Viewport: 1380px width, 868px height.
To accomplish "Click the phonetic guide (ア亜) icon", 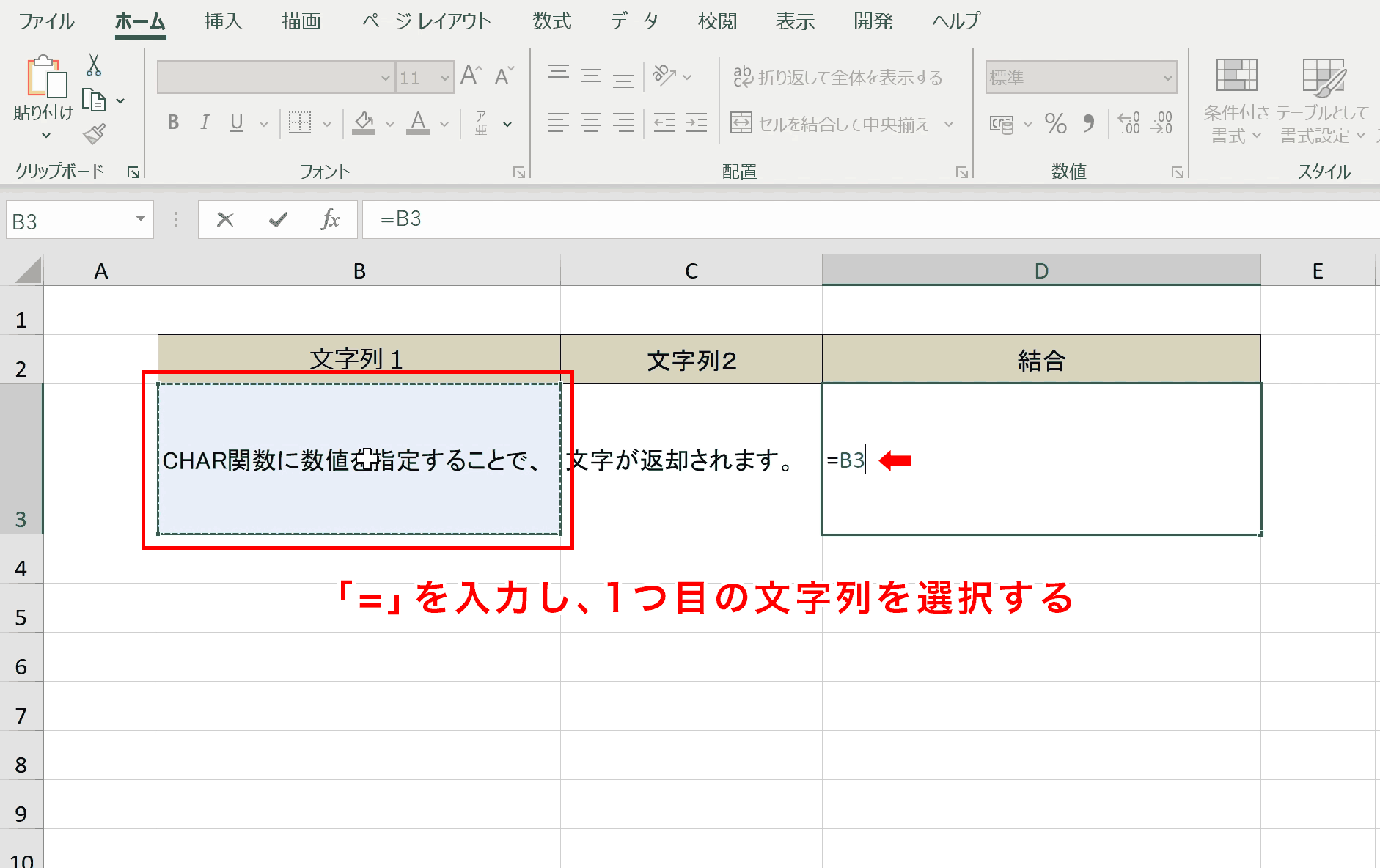I will coord(481,123).
